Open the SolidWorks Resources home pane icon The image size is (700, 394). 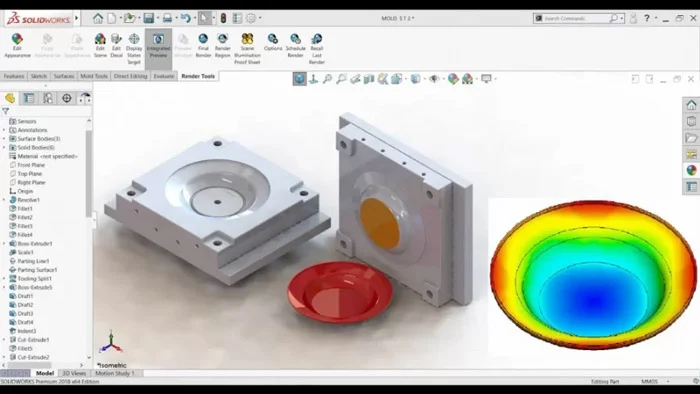point(691,105)
